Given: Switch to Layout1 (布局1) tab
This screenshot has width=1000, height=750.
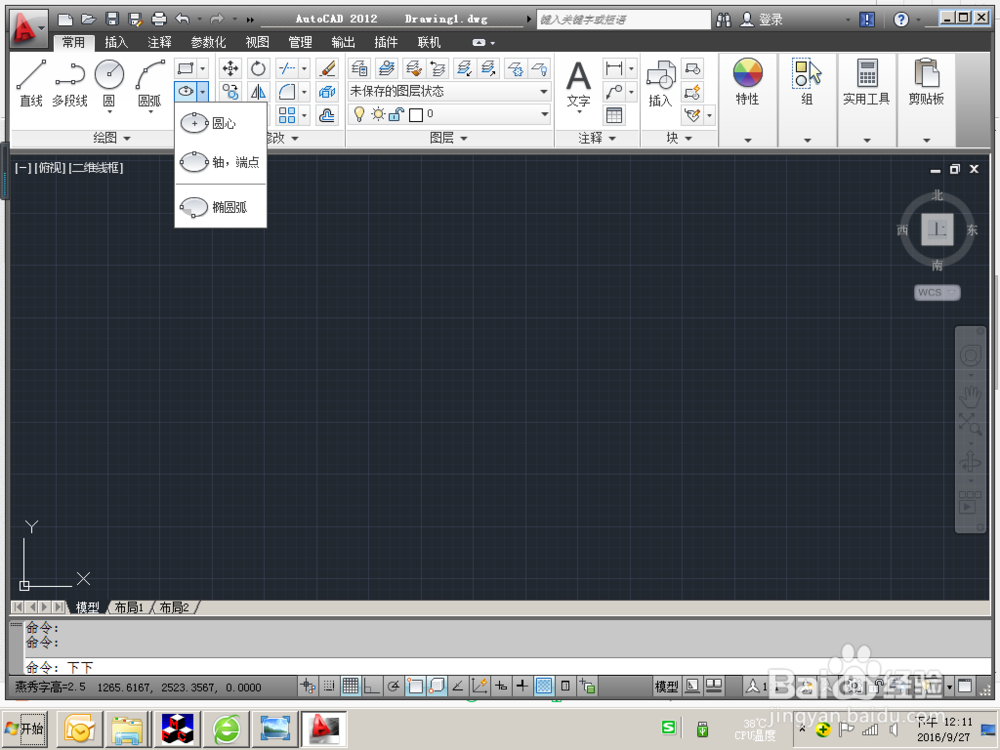Looking at the screenshot, I should pos(129,607).
